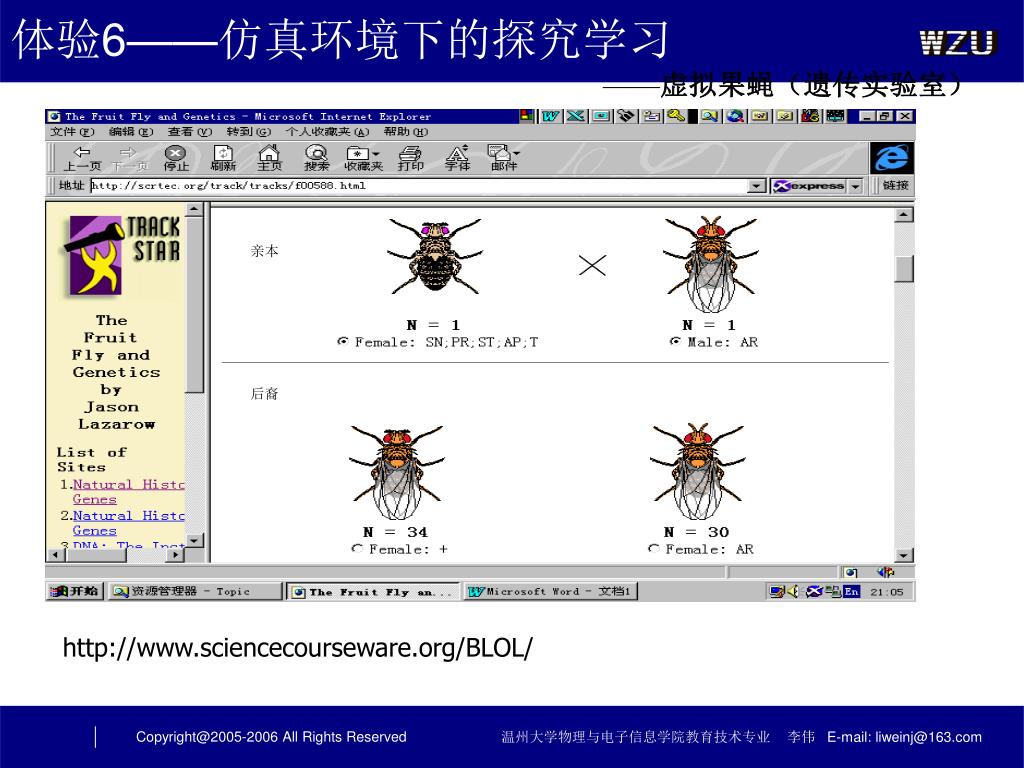Screen dimensions: 1024x768
Task: Click the female parent fly image
Action: 435,257
